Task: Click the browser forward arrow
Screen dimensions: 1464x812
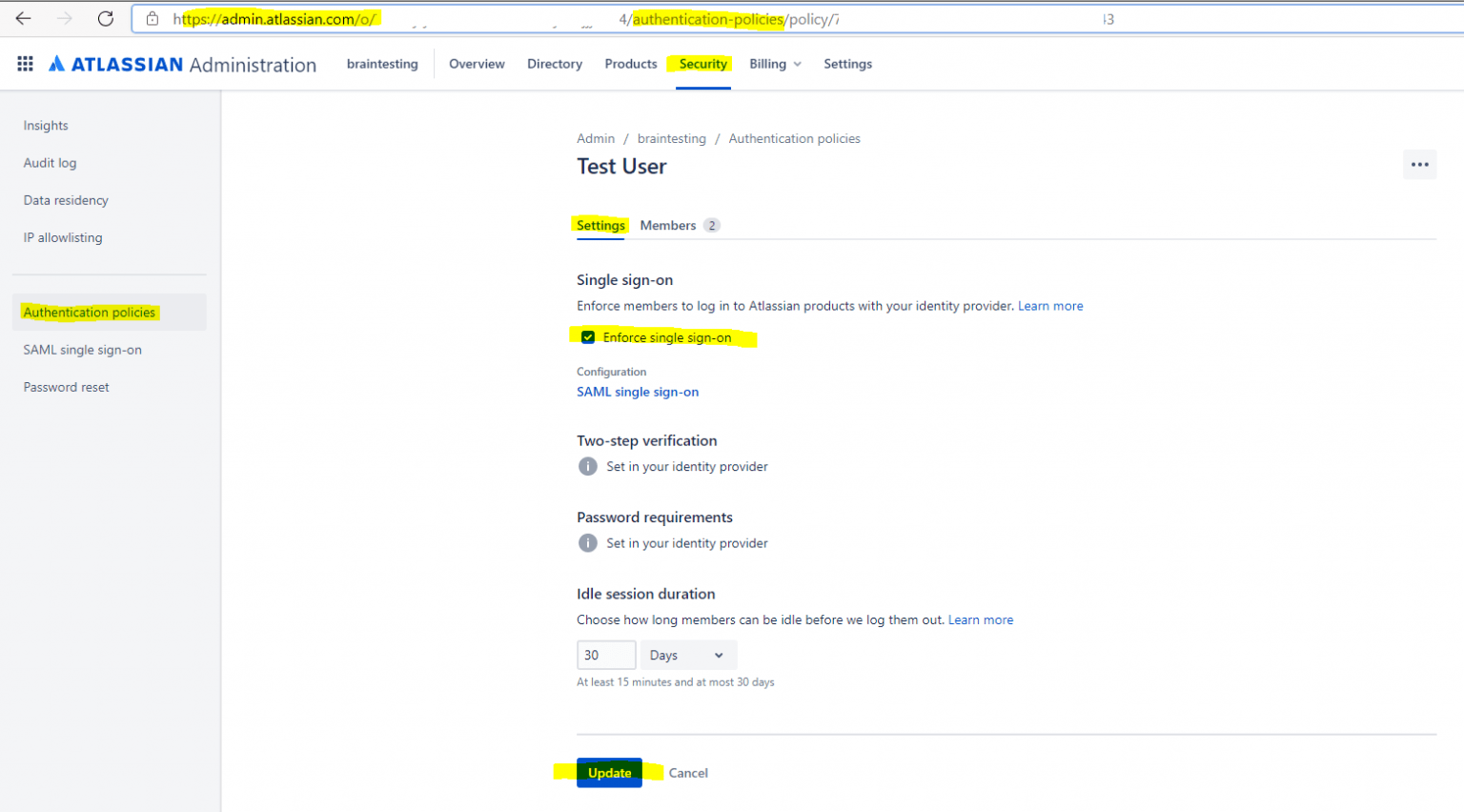Action: [x=63, y=18]
